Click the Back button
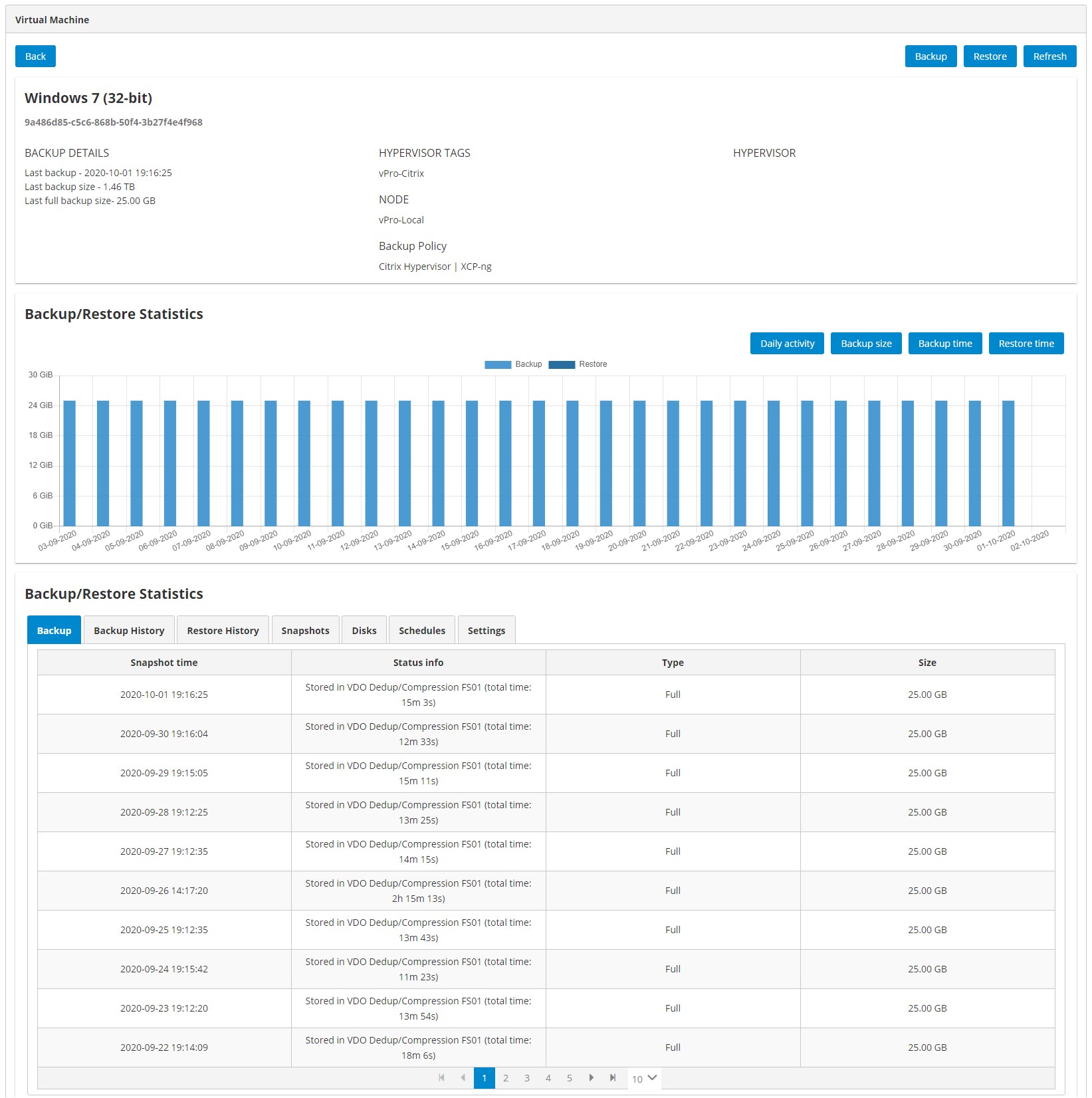1092x1098 pixels. coord(35,56)
